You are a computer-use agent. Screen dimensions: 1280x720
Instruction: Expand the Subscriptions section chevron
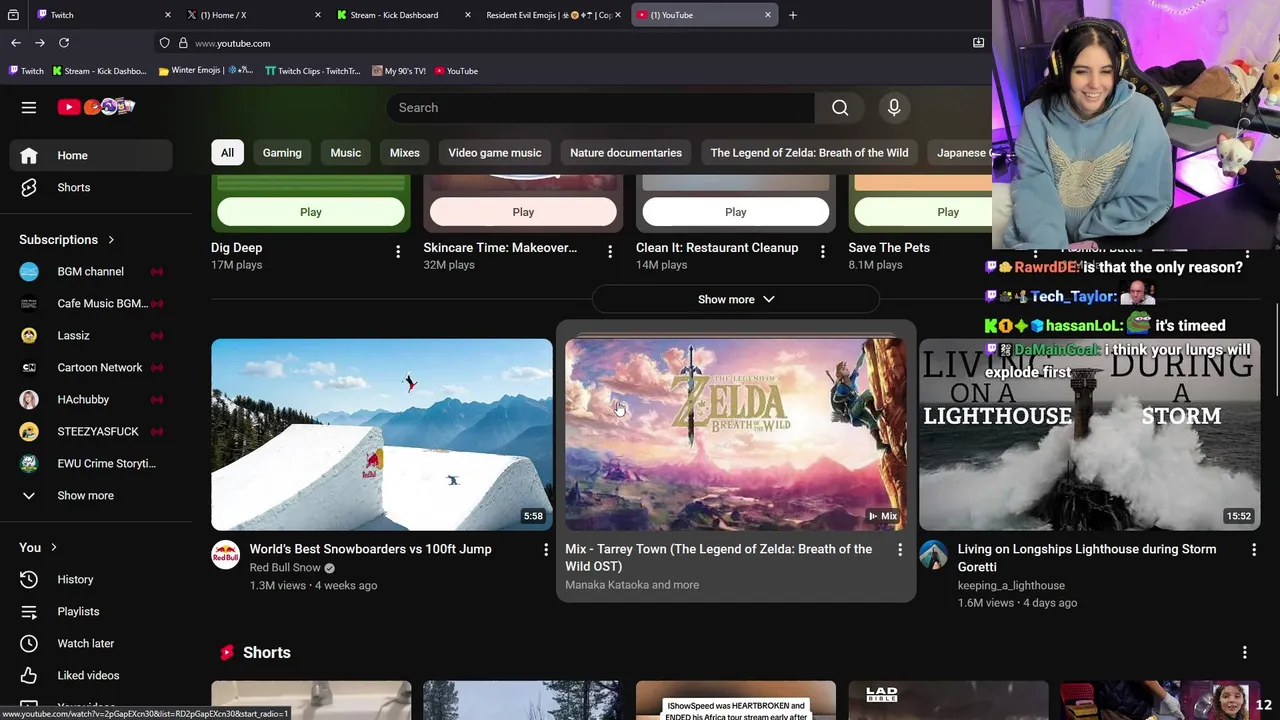[111, 240]
